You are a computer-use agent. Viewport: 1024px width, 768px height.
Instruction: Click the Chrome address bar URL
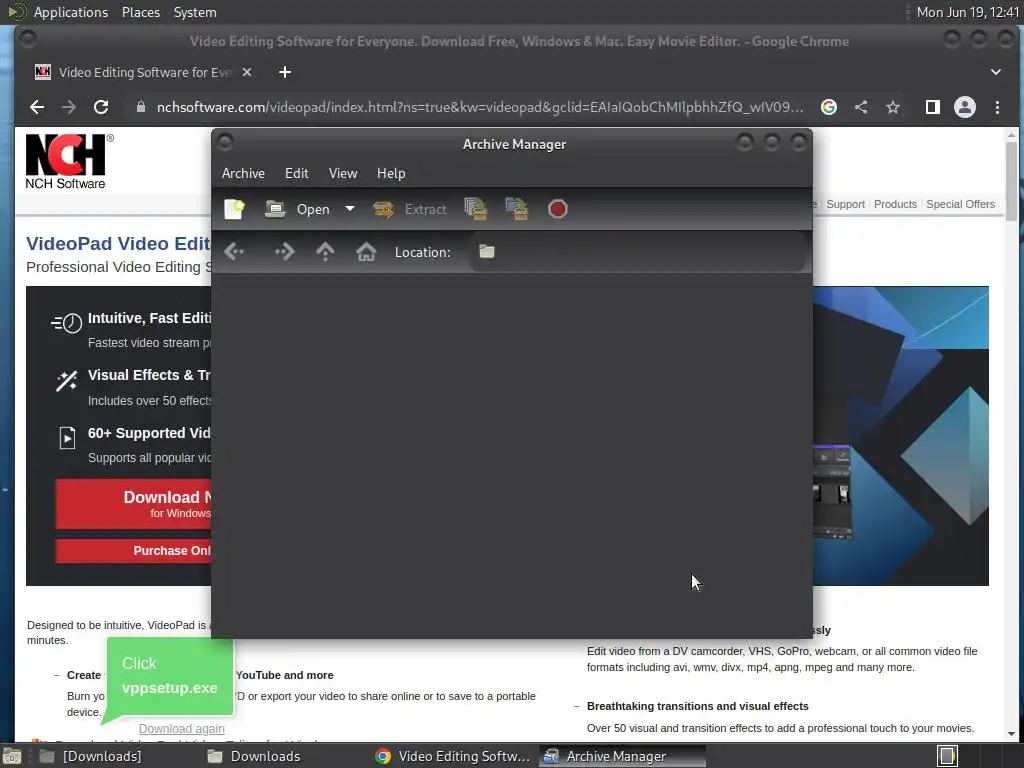point(480,107)
